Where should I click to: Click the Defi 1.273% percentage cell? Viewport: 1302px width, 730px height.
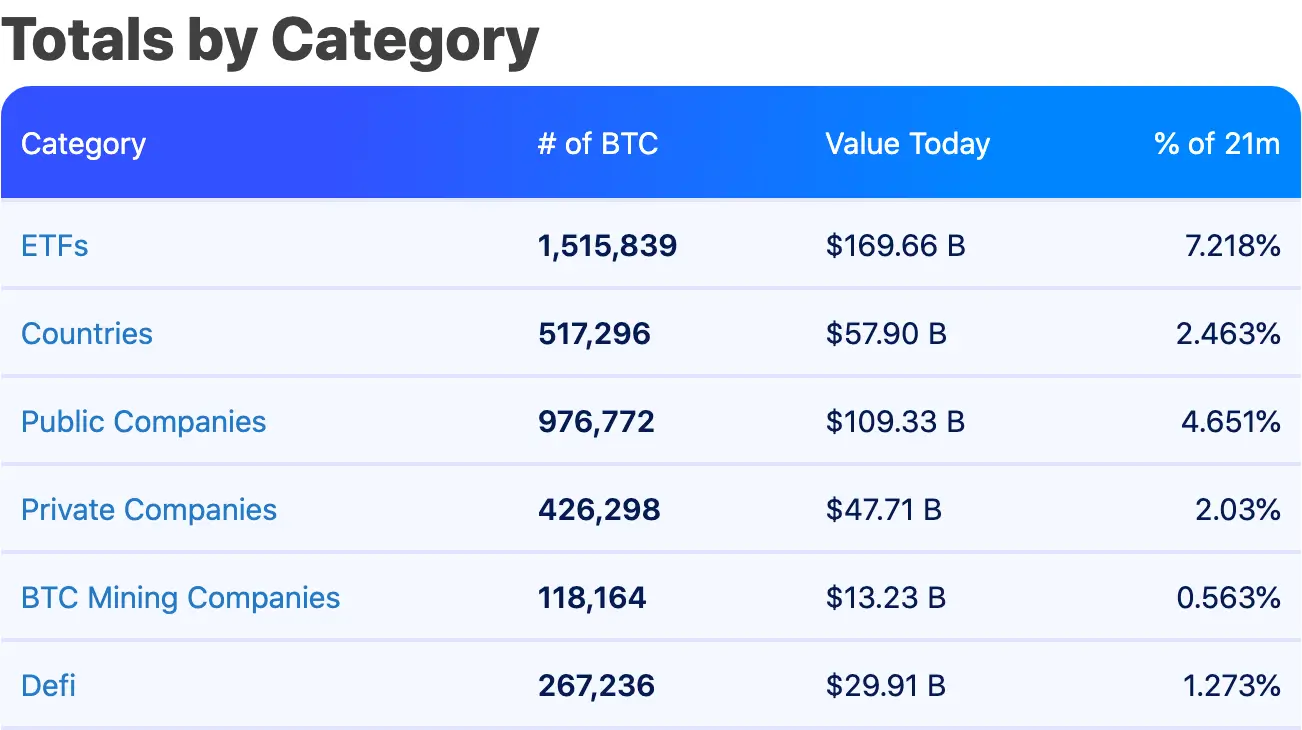1233,686
